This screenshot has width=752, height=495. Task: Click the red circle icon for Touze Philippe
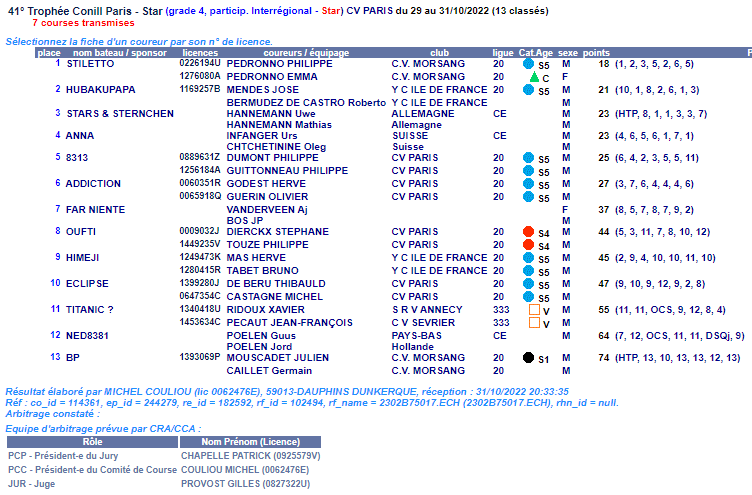click(x=528, y=245)
